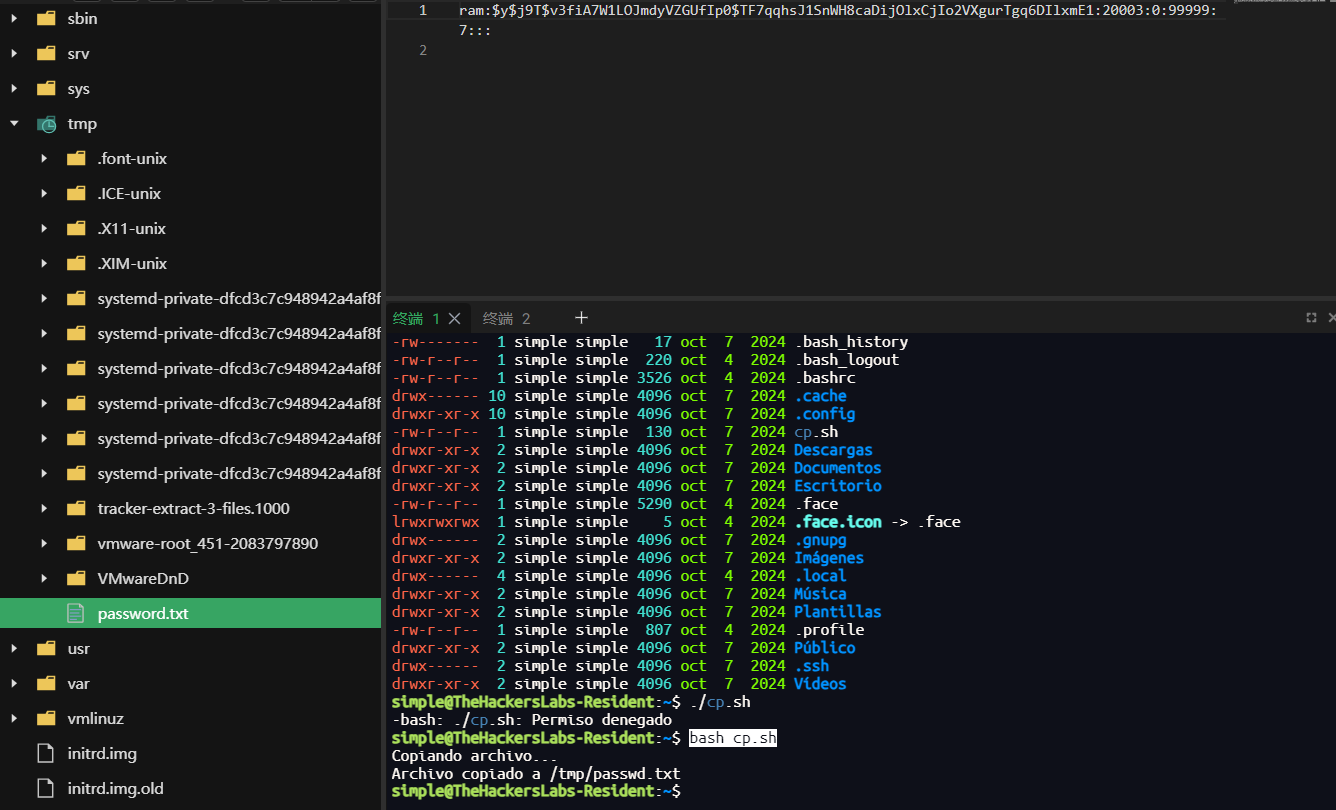This screenshot has width=1336, height=810.
Task: Expand the vmlinuz entry arrow
Action: (14, 719)
